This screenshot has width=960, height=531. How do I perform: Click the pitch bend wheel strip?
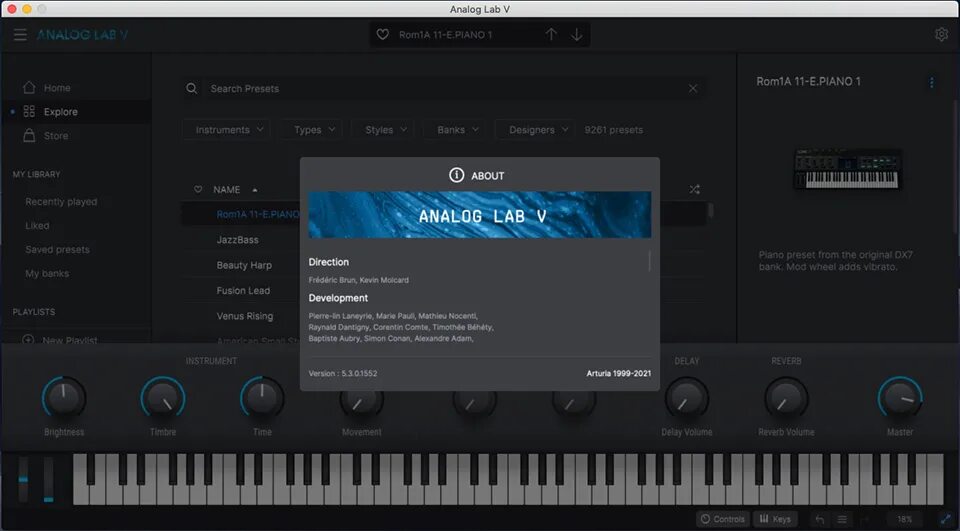click(23, 479)
